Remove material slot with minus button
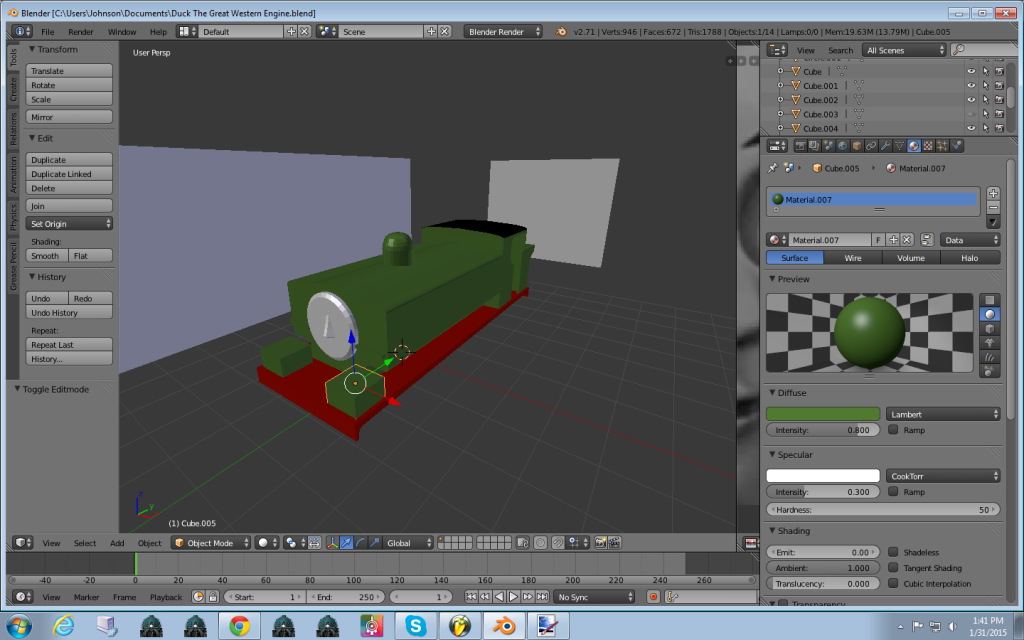The width and height of the screenshot is (1024, 640). [x=993, y=208]
